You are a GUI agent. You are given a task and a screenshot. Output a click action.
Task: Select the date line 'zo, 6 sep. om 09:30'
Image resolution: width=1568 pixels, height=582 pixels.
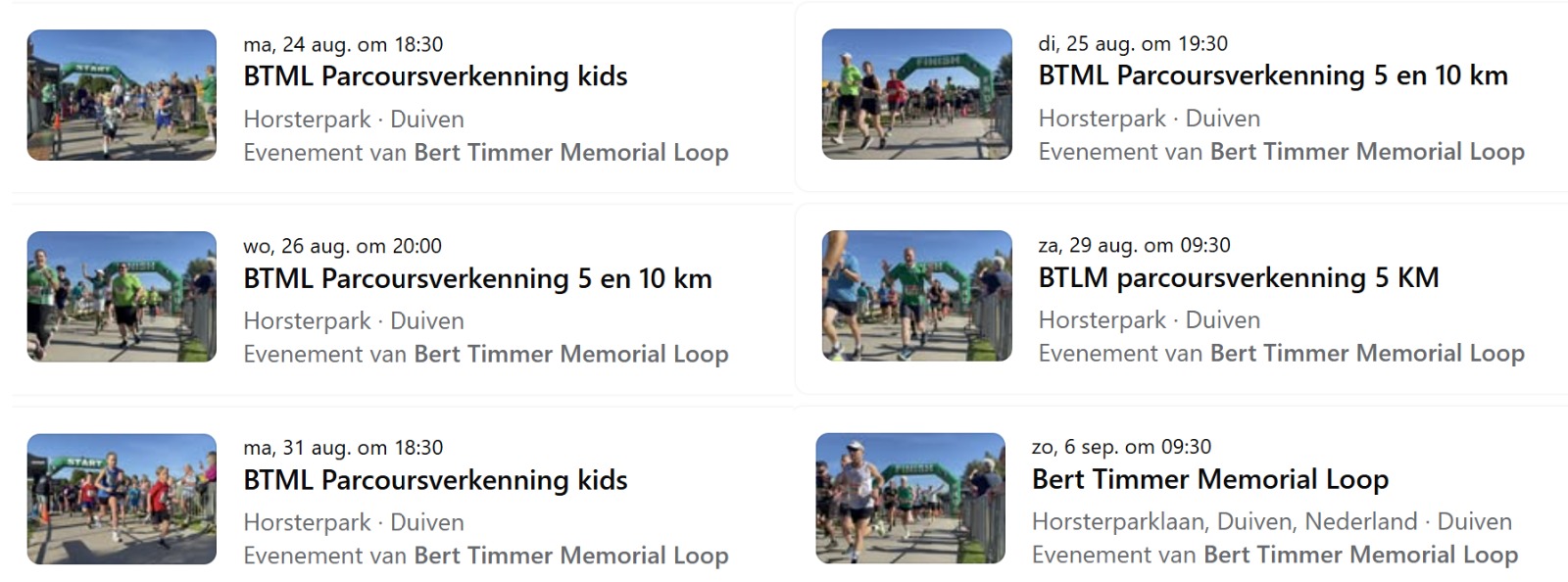(1121, 447)
